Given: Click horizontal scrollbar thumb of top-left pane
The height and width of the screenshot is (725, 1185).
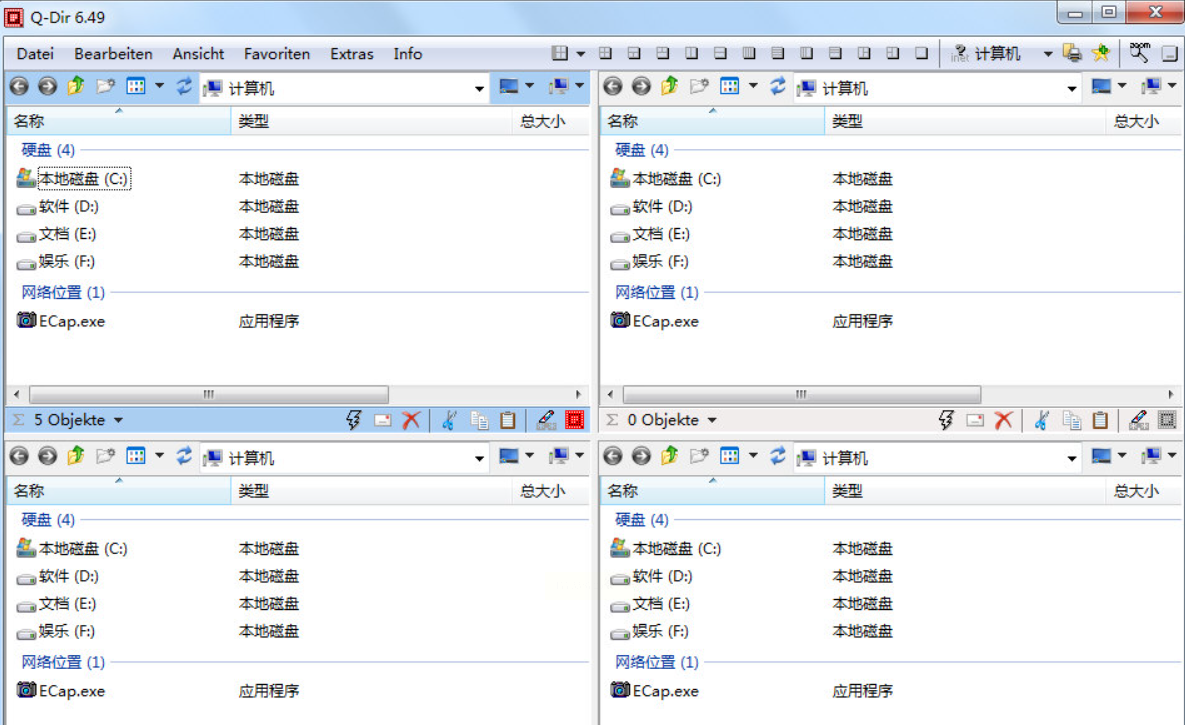Looking at the screenshot, I should click(209, 394).
